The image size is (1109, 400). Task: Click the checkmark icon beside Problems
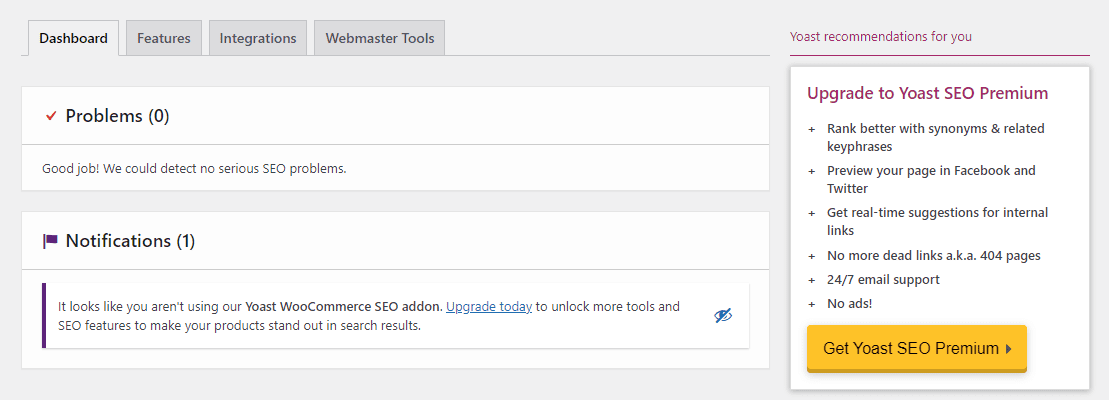[51, 116]
